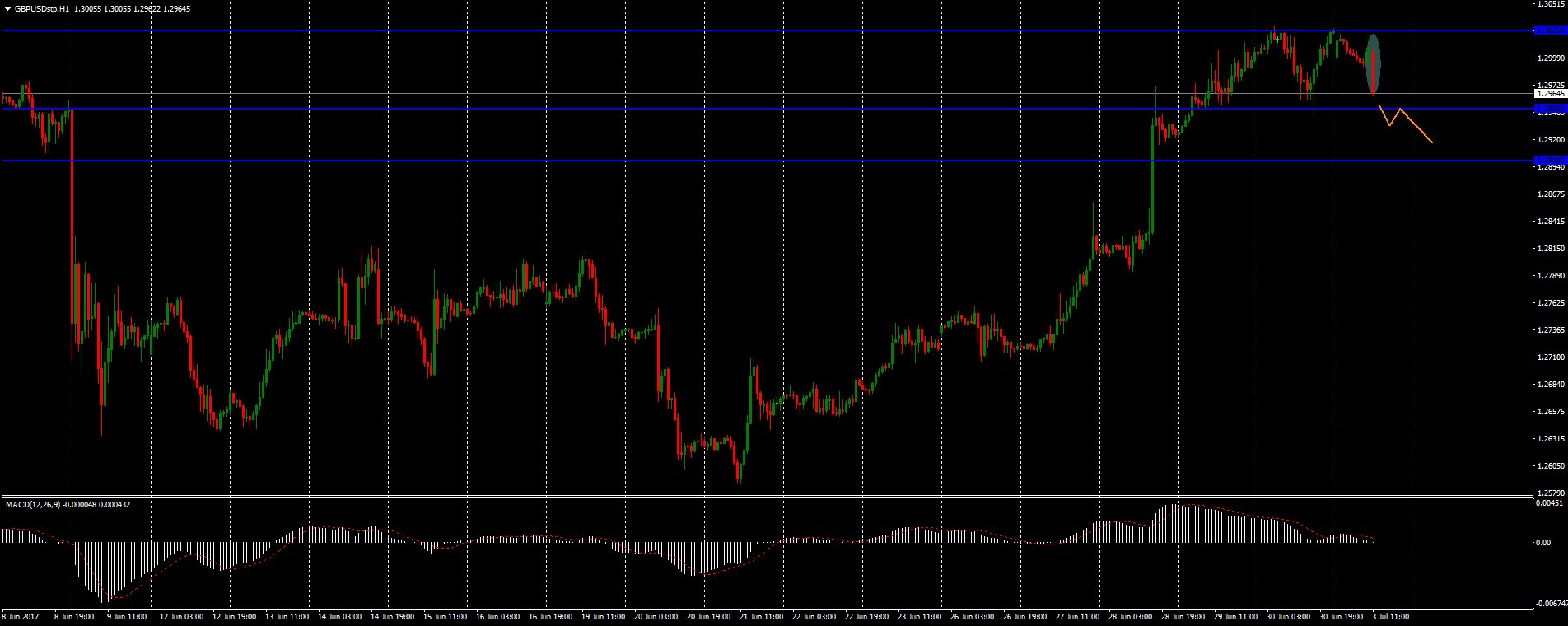Click the 1.30250 blue price label

[x=1550, y=30]
